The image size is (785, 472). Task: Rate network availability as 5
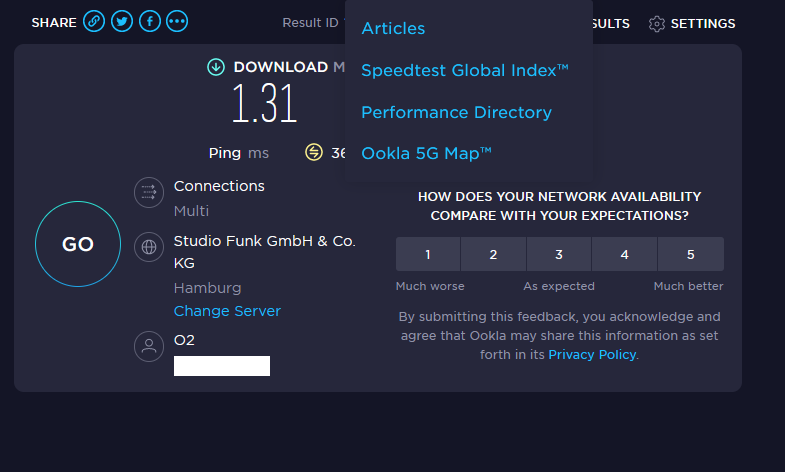691,254
